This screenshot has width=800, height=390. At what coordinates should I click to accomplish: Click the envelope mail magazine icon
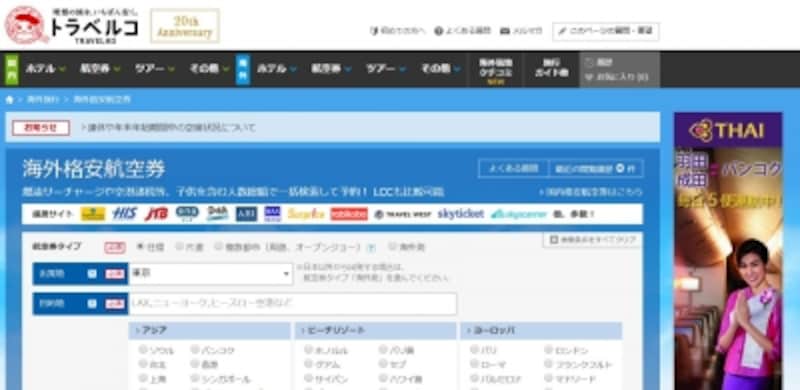click(x=505, y=31)
